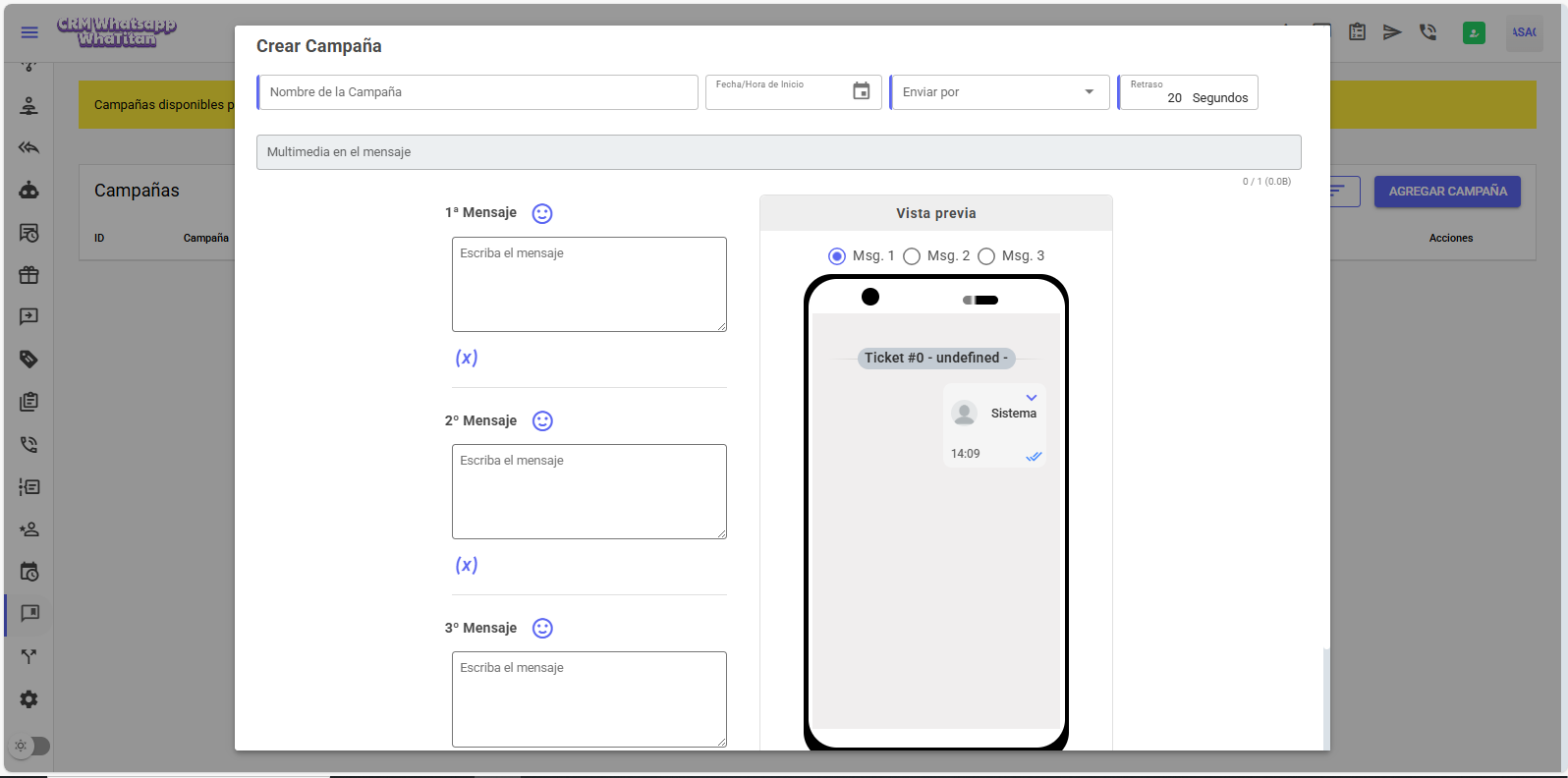Click the Crear Campaña dialog title

coord(319,46)
